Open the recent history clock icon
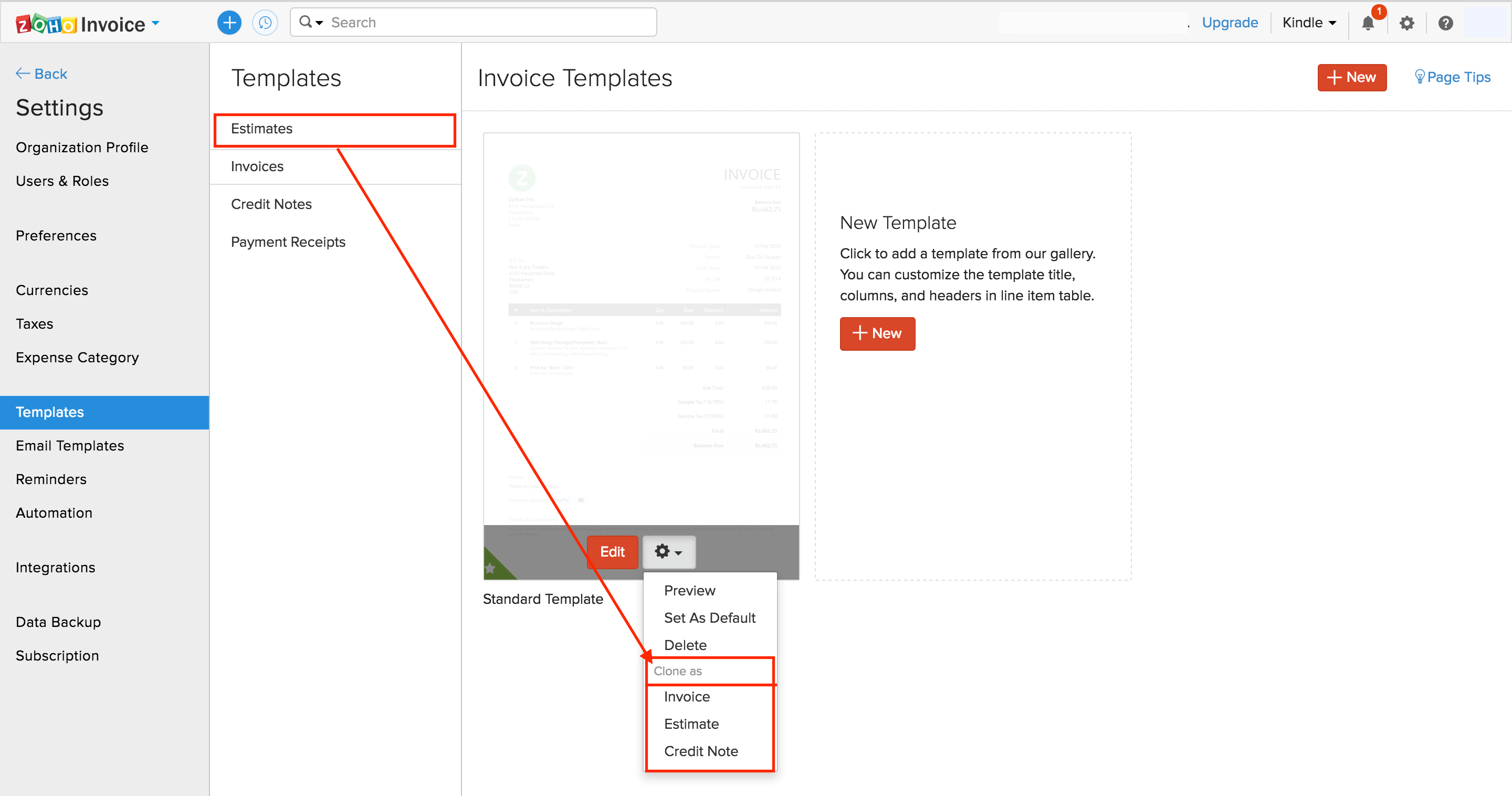 click(x=265, y=23)
